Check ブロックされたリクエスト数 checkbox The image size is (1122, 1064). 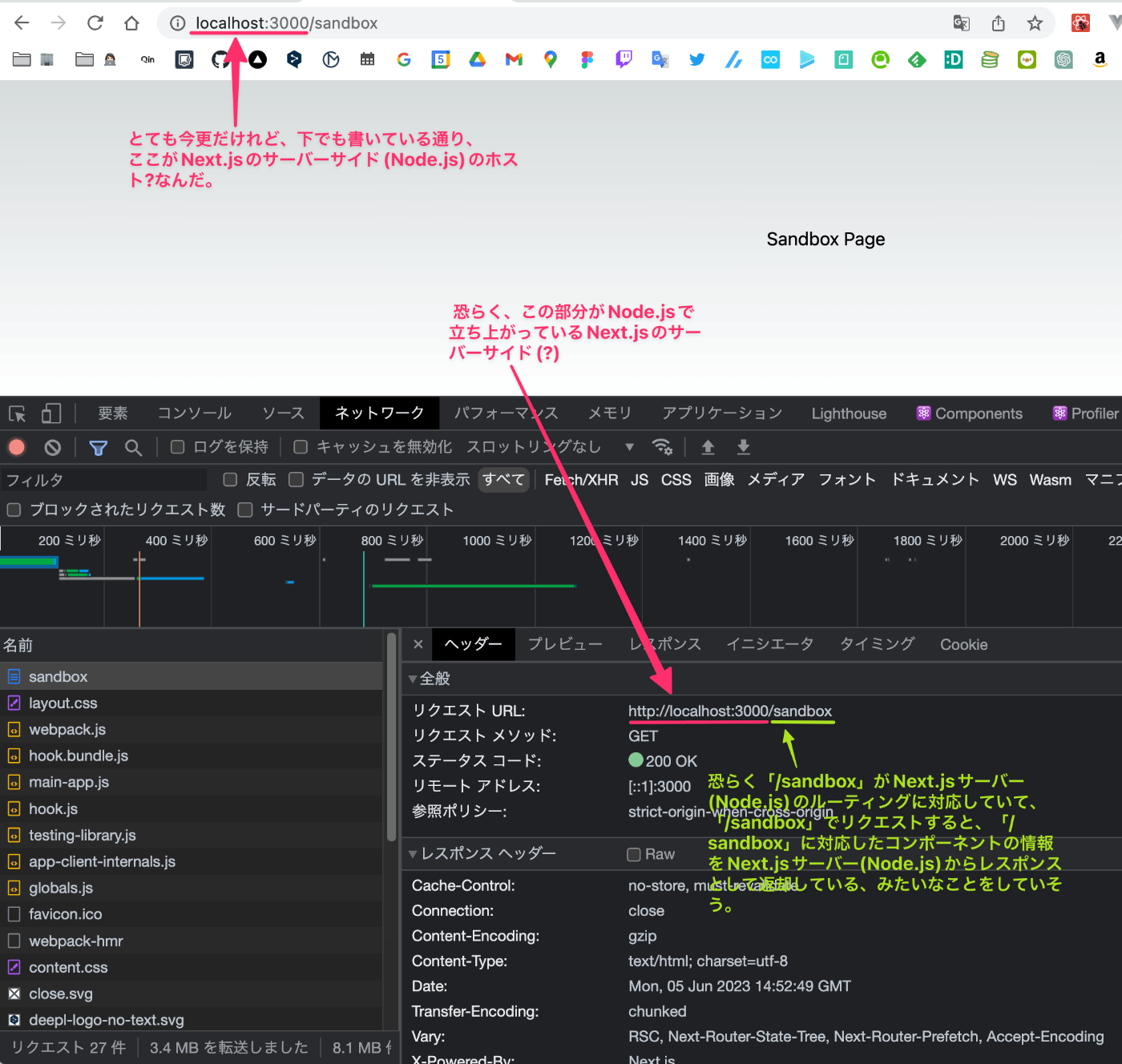click(14, 510)
